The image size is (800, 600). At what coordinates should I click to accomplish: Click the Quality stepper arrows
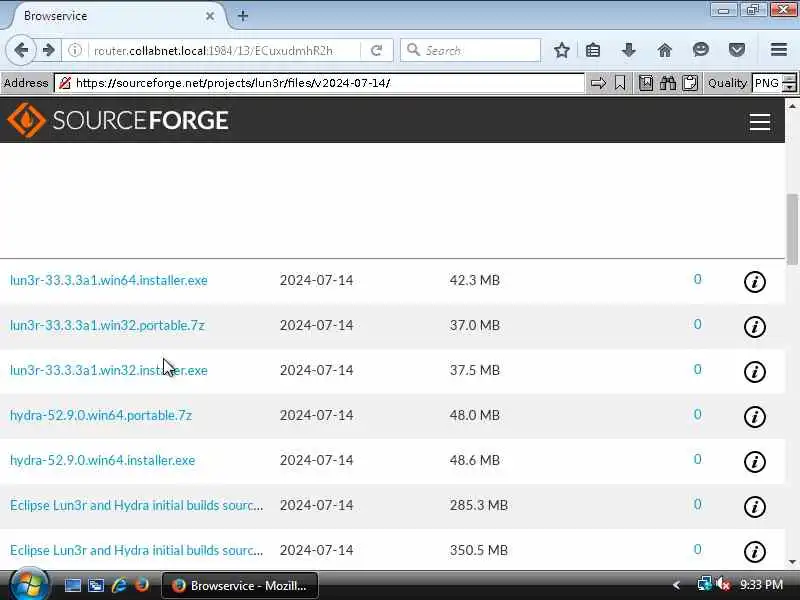[x=789, y=83]
